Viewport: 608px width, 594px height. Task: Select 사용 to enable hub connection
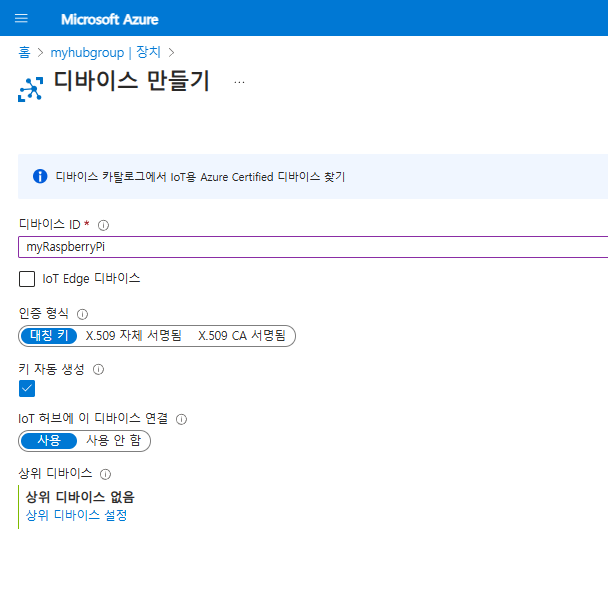pyautogui.click(x=49, y=441)
